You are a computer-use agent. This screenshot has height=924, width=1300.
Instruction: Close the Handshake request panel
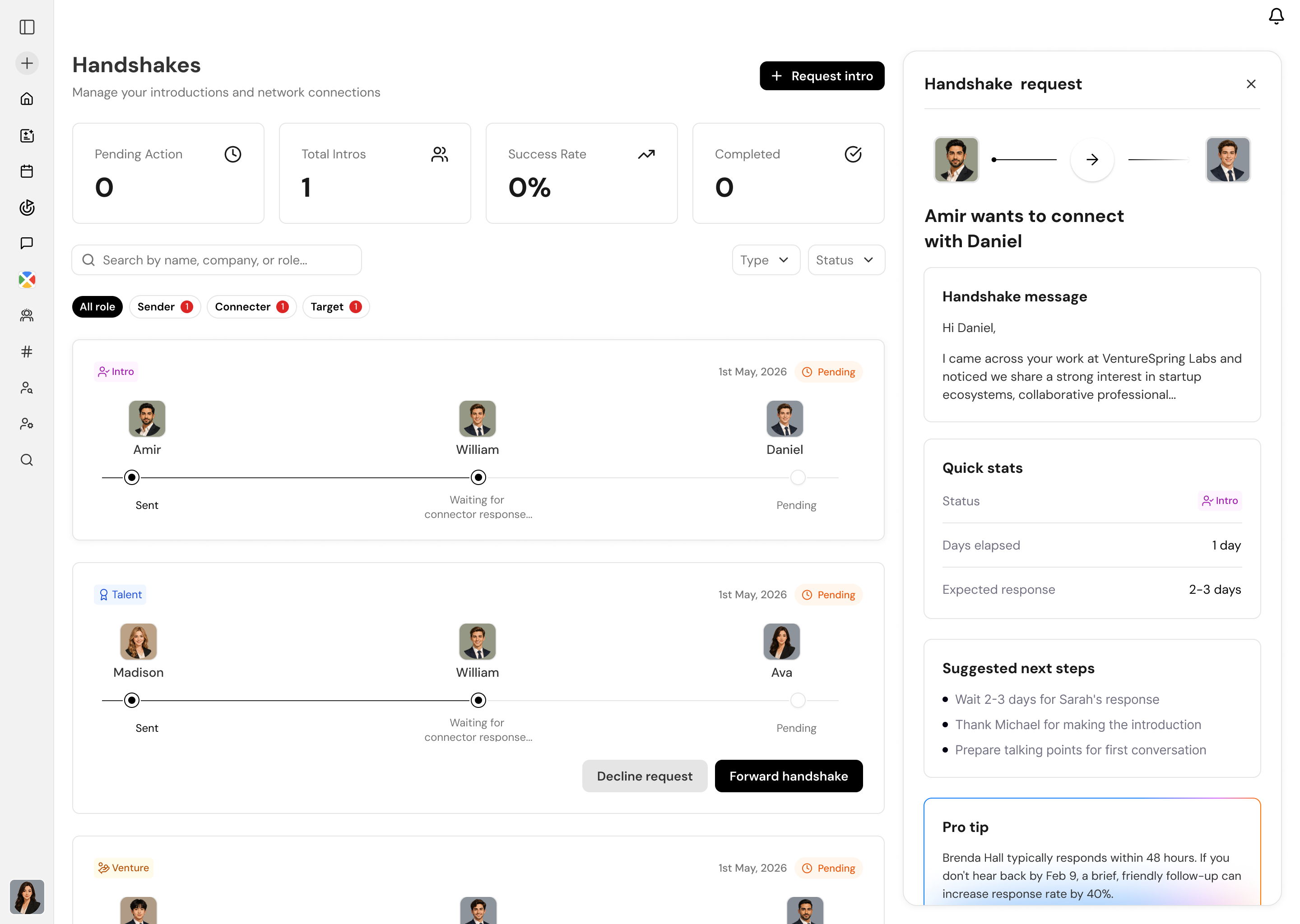pyautogui.click(x=1251, y=84)
